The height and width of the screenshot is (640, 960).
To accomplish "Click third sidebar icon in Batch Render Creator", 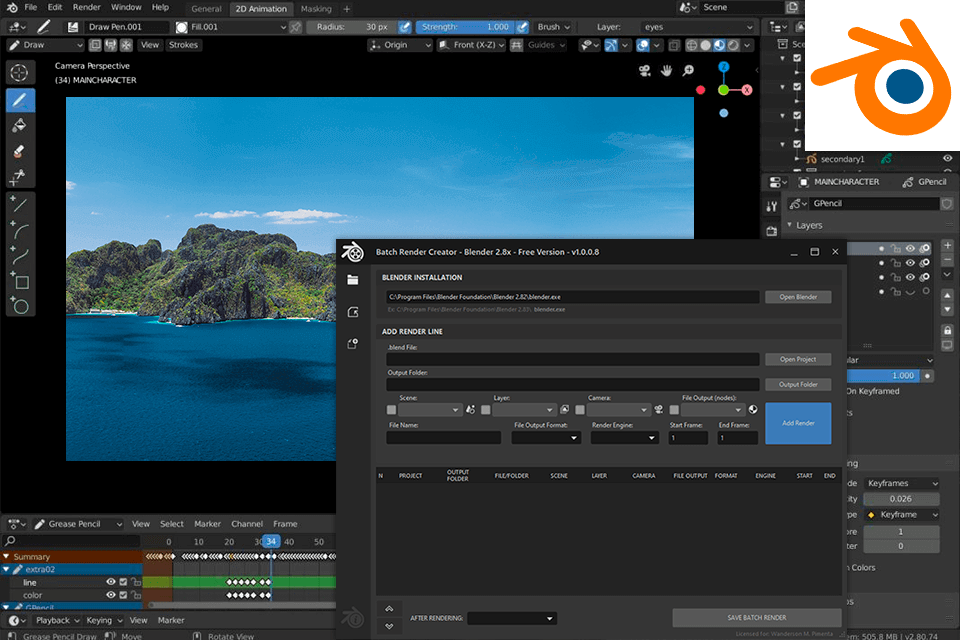I will (x=353, y=344).
